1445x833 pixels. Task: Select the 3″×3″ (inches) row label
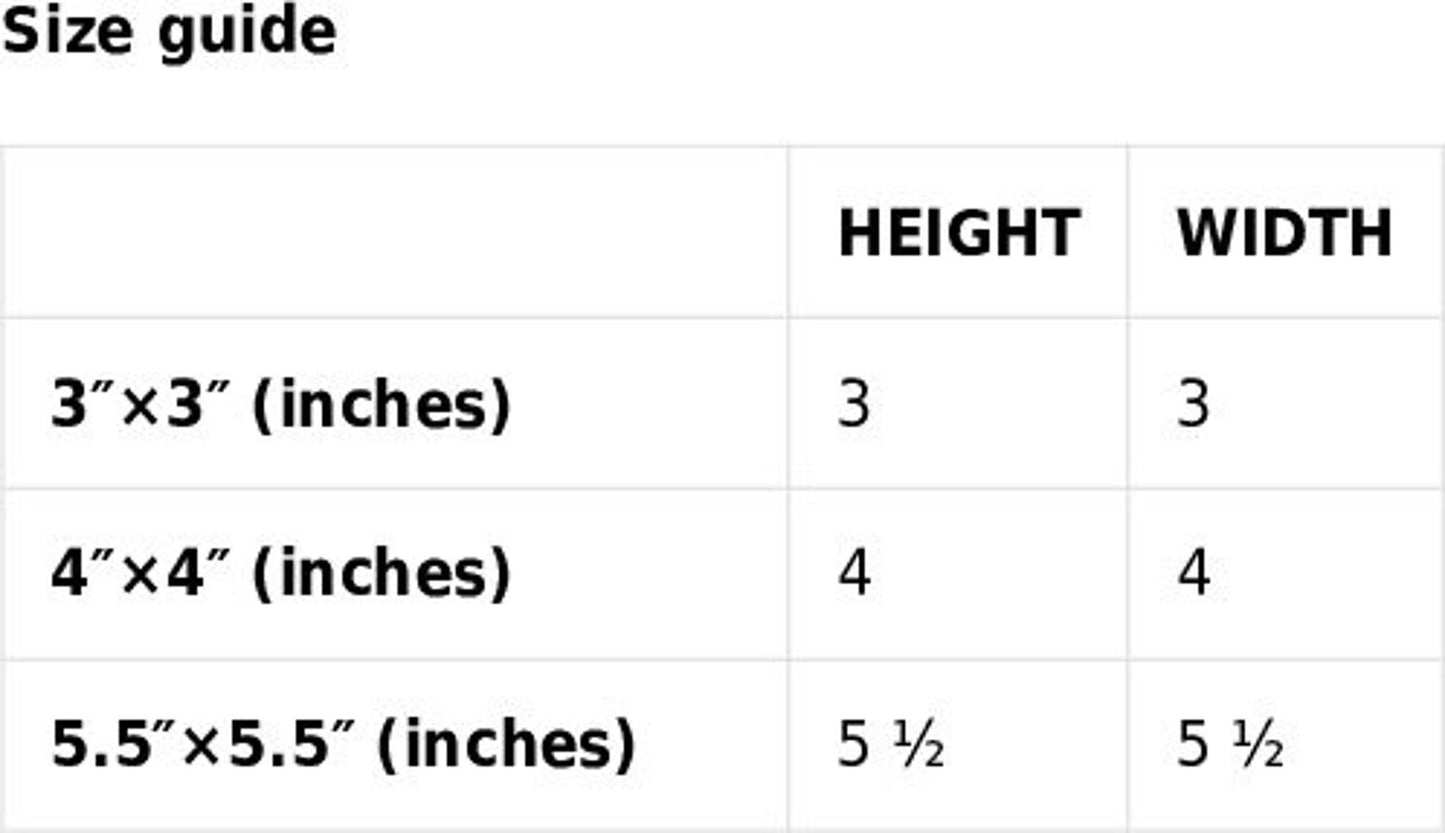click(280, 405)
